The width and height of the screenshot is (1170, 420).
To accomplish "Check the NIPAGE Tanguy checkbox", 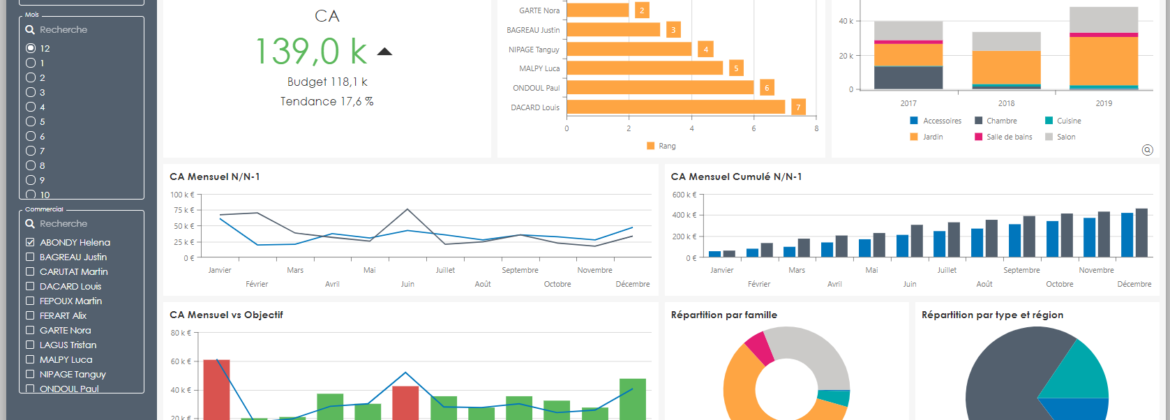I will click(30, 374).
